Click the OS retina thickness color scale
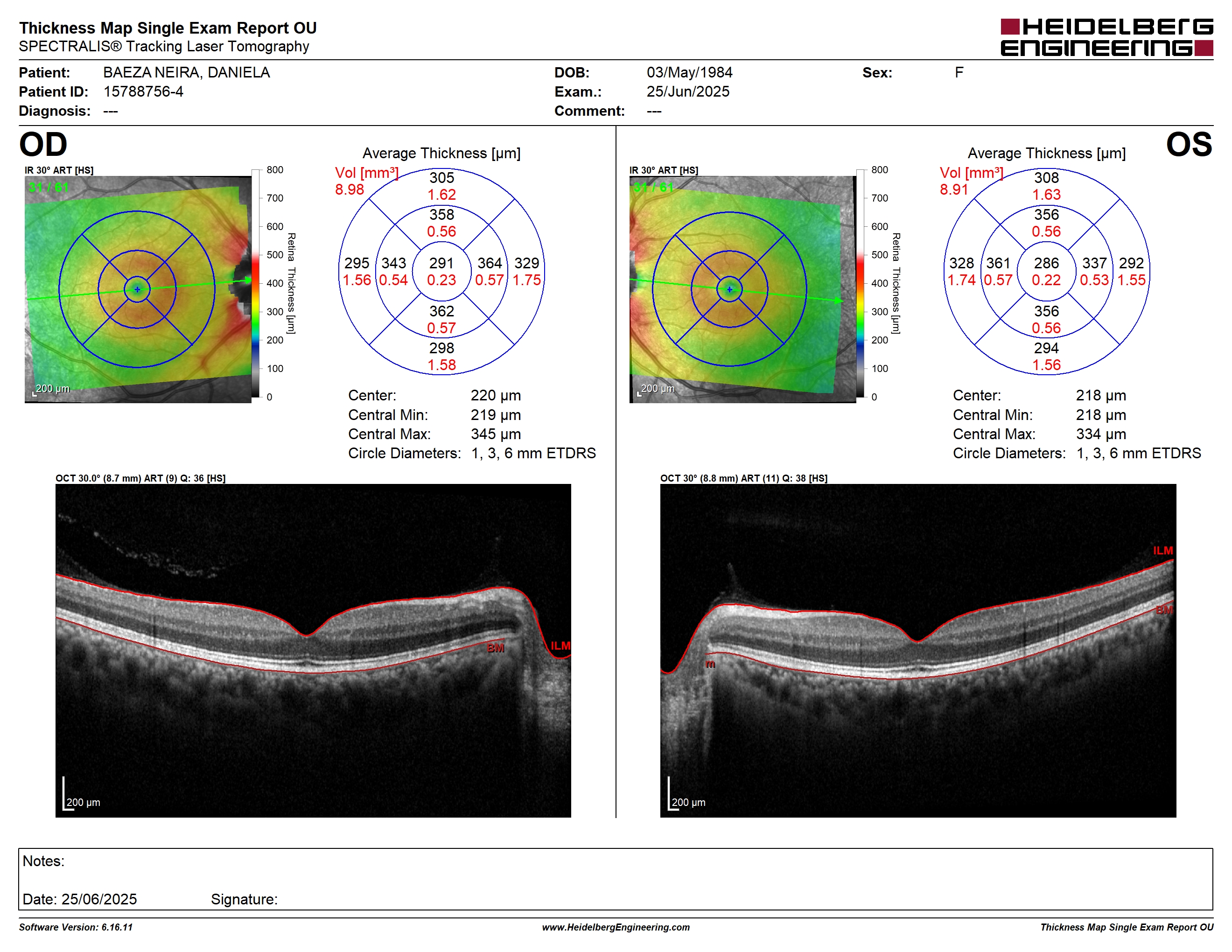1232x952 pixels. pyautogui.click(x=860, y=283)
